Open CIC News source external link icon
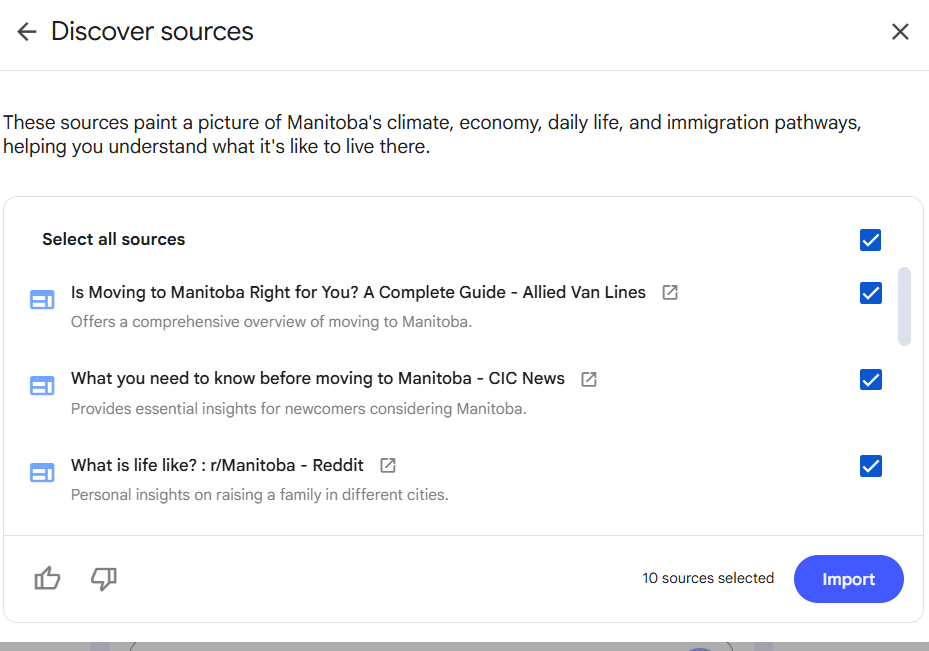Viewport: 929px width, 651px height. coord(589,379)
